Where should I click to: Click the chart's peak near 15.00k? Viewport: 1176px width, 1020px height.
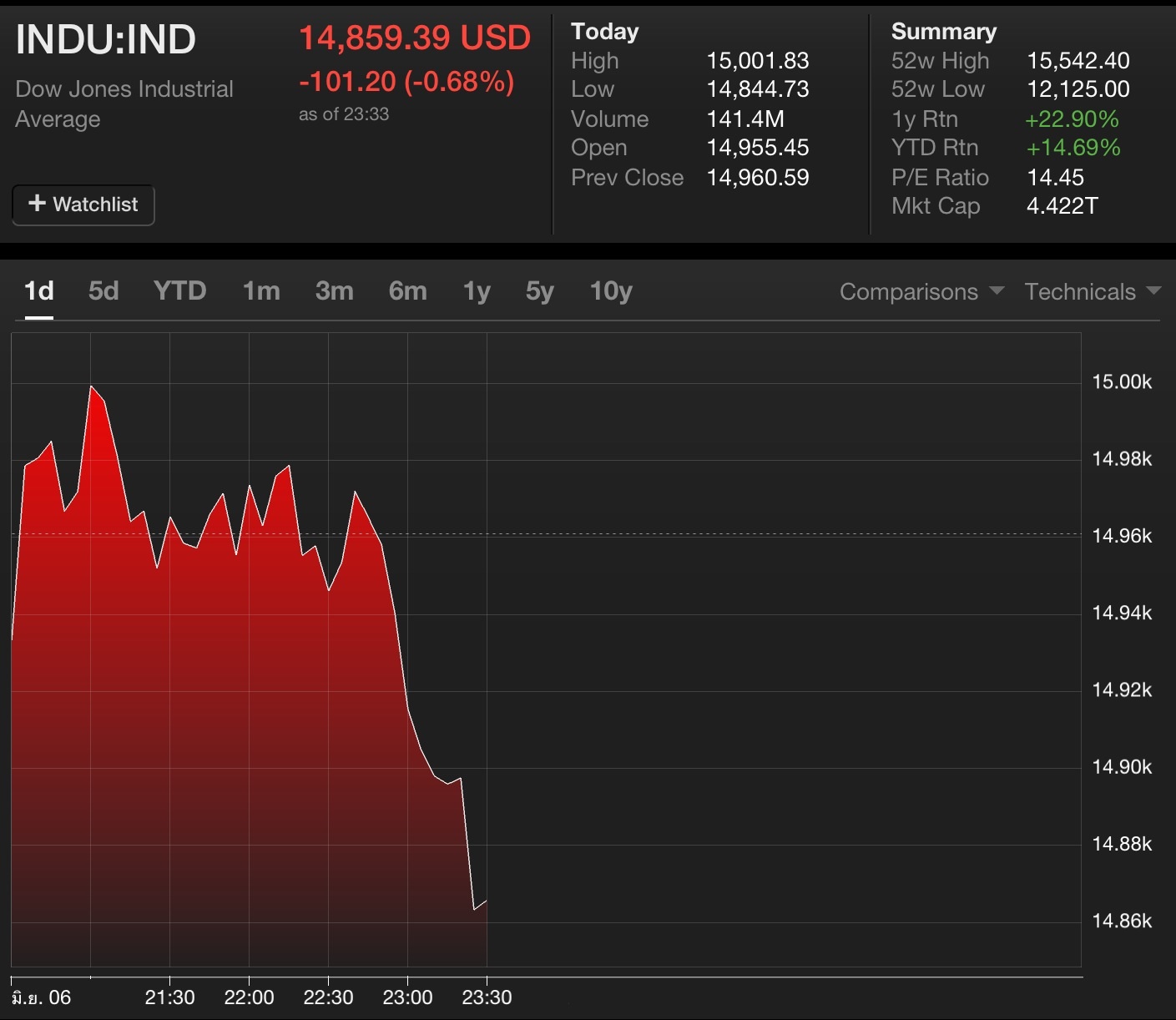[91, 386]
